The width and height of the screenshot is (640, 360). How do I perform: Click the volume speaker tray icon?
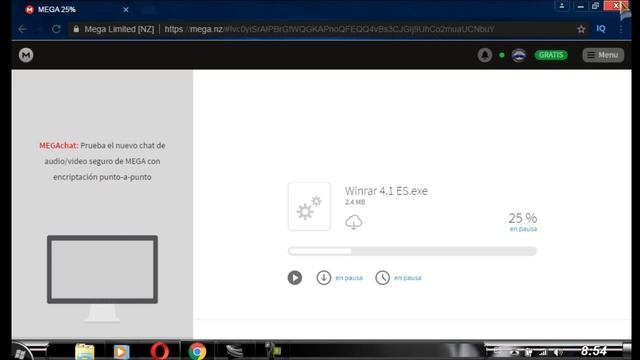pyautogui.click(x=558, y=352)
